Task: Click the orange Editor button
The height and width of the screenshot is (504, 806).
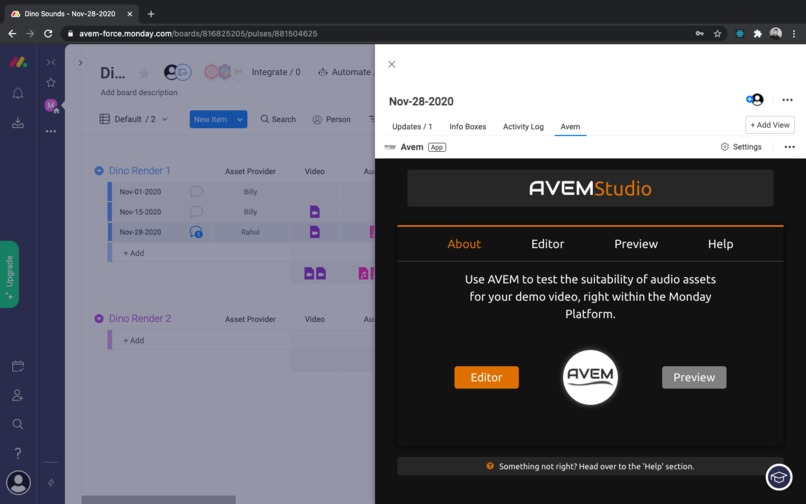Action: pos(486,377)
